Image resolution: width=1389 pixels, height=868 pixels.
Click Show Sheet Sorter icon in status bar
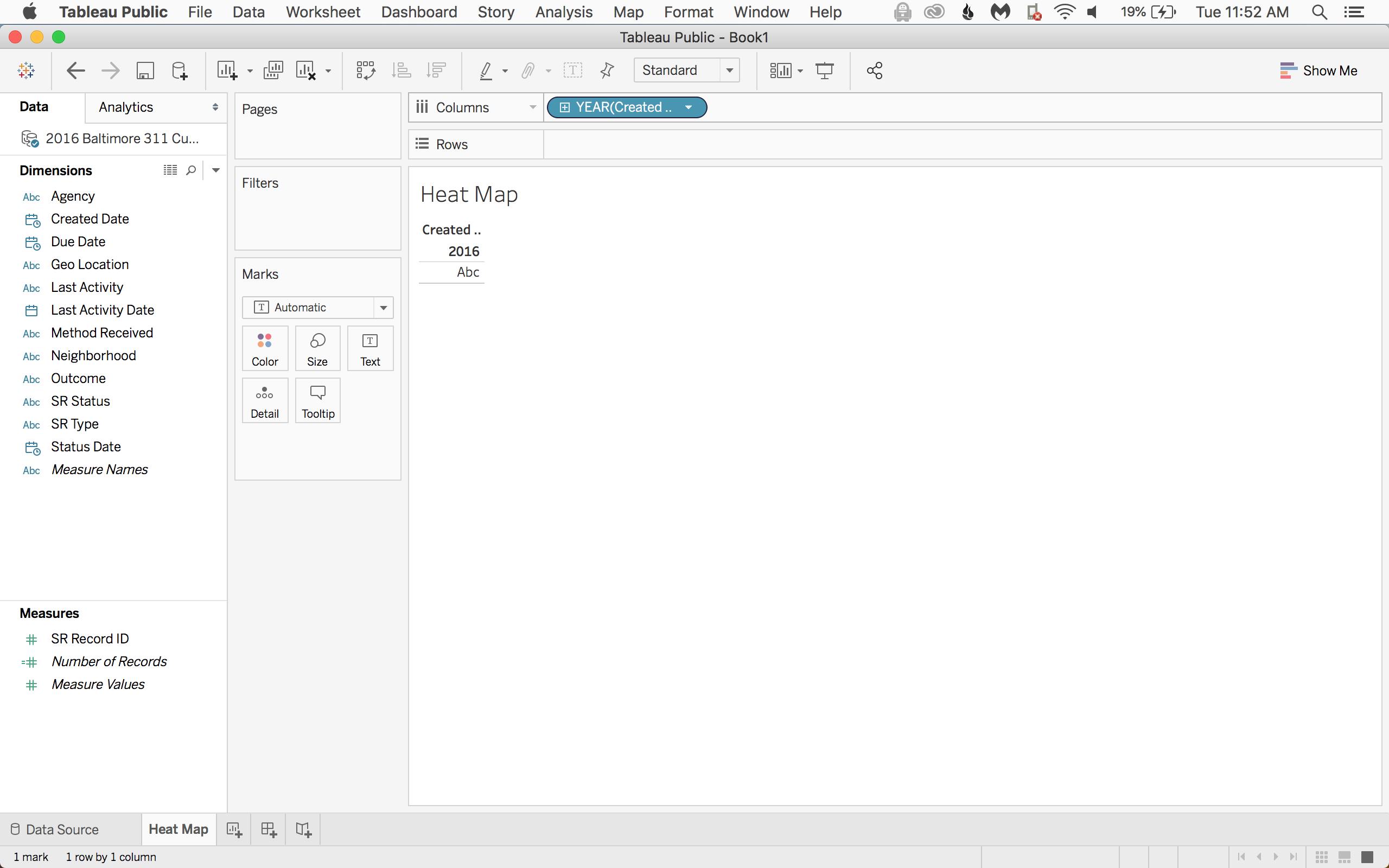point(1322,857)
